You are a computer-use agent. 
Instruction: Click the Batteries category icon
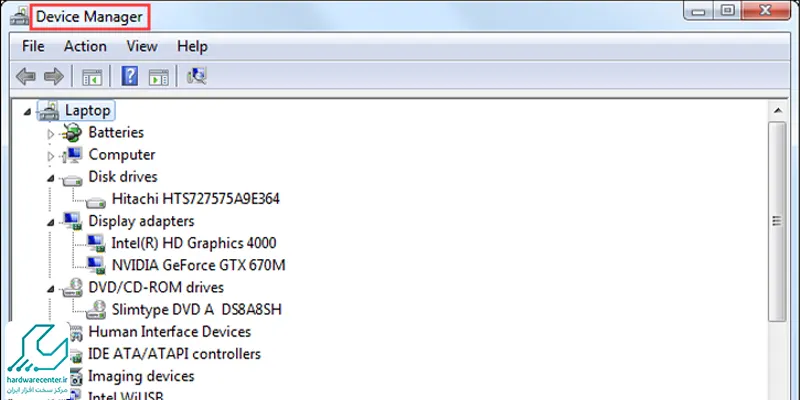(71, 133)
